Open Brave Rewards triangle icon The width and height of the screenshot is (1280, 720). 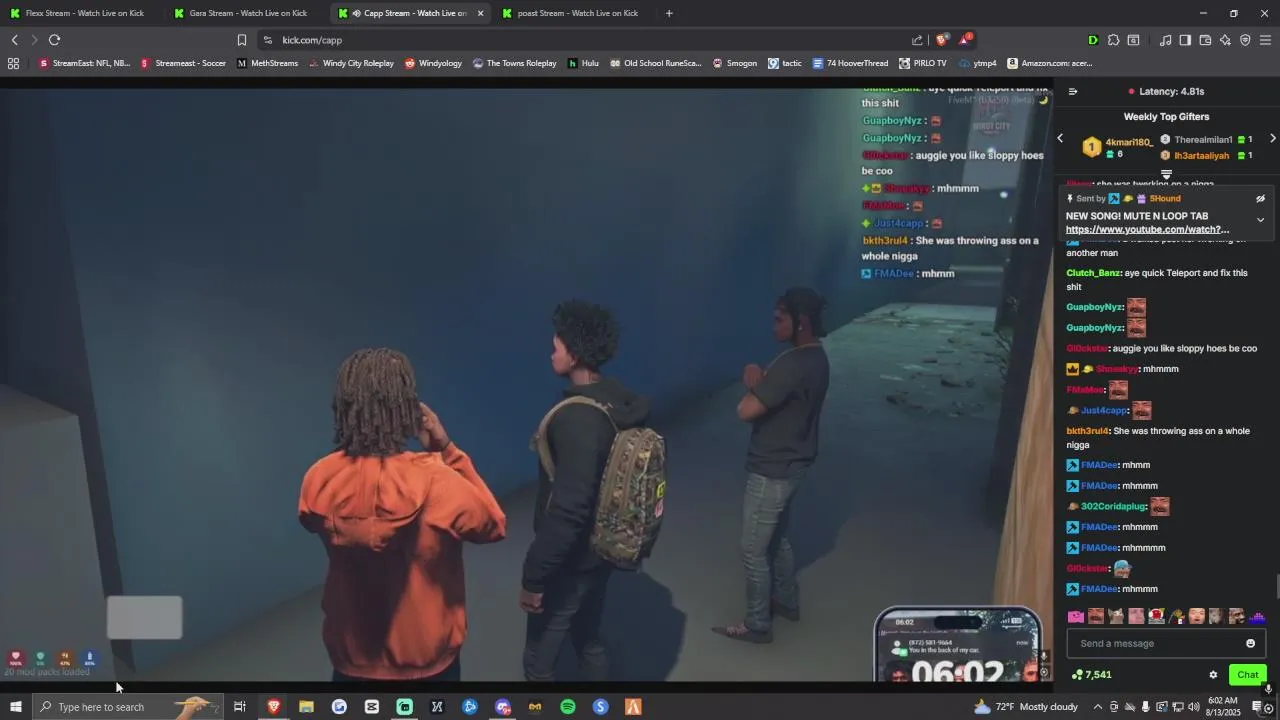pyautogui.click(x=965, y=40)
